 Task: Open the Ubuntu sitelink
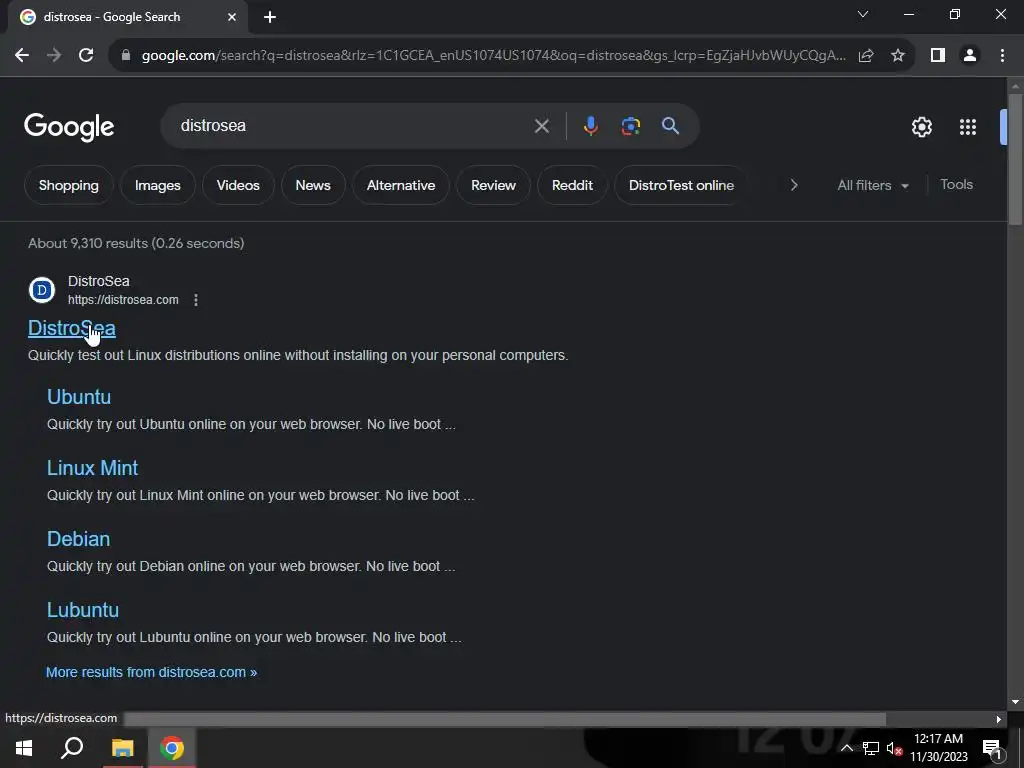point(79,397)
